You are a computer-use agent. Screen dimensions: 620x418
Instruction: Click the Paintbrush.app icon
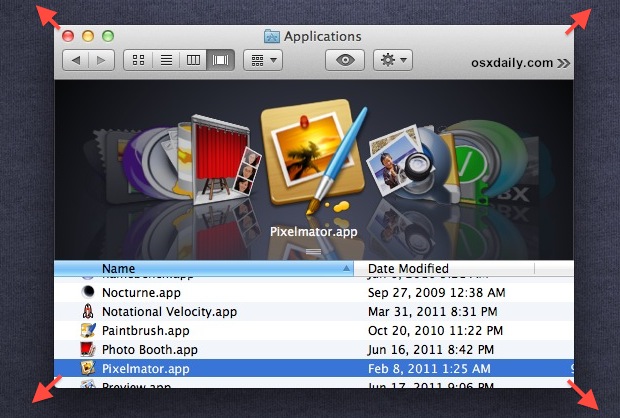pos(88,330)
